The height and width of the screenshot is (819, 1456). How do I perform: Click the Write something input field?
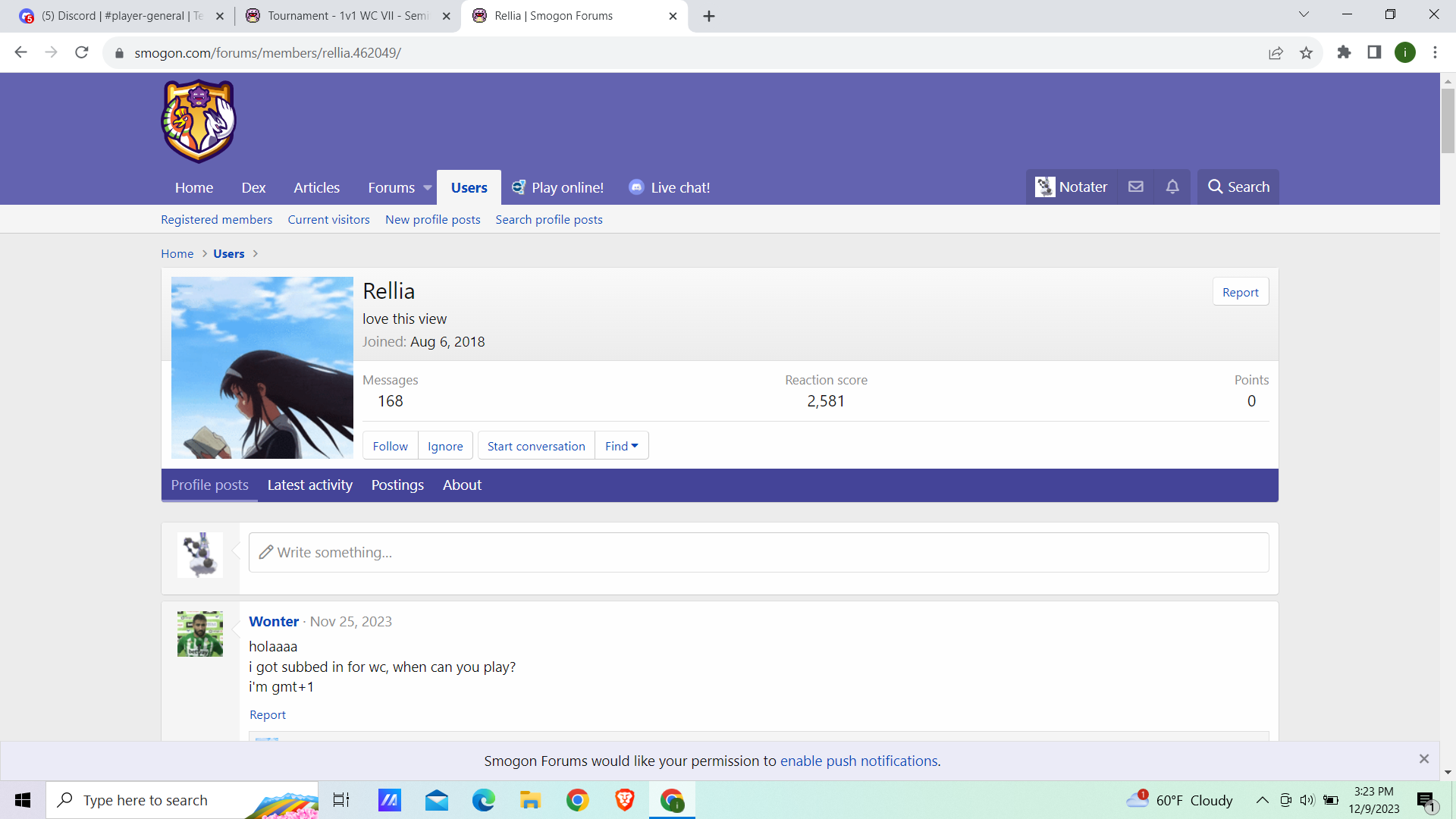pyautogui.click(x=758, y=552)
